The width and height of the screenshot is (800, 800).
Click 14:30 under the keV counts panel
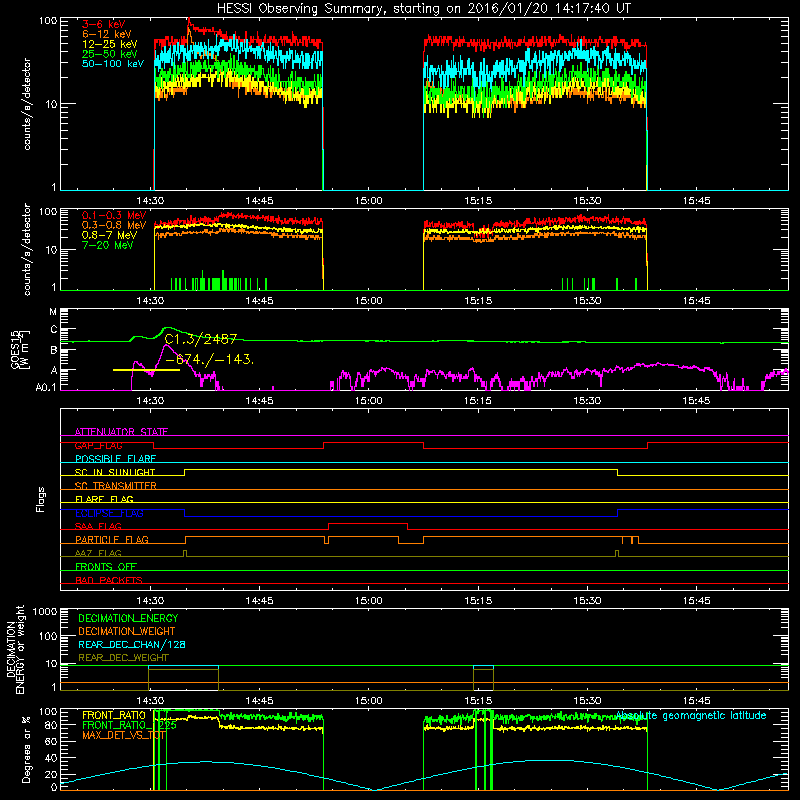point(150,201)
